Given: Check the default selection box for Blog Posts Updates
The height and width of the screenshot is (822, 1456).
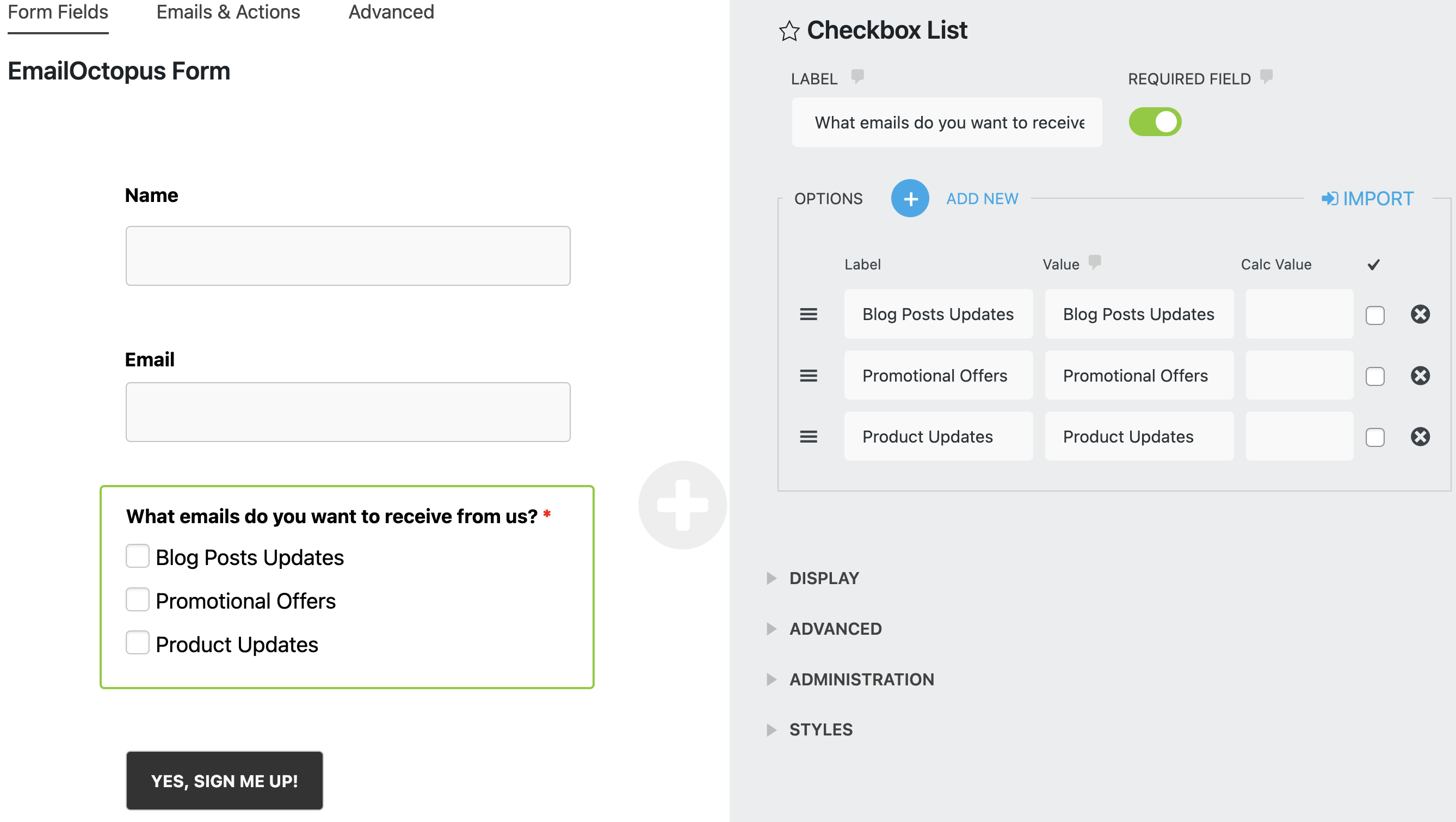Looking at the screenshot, I should (x=1375, y=314).
